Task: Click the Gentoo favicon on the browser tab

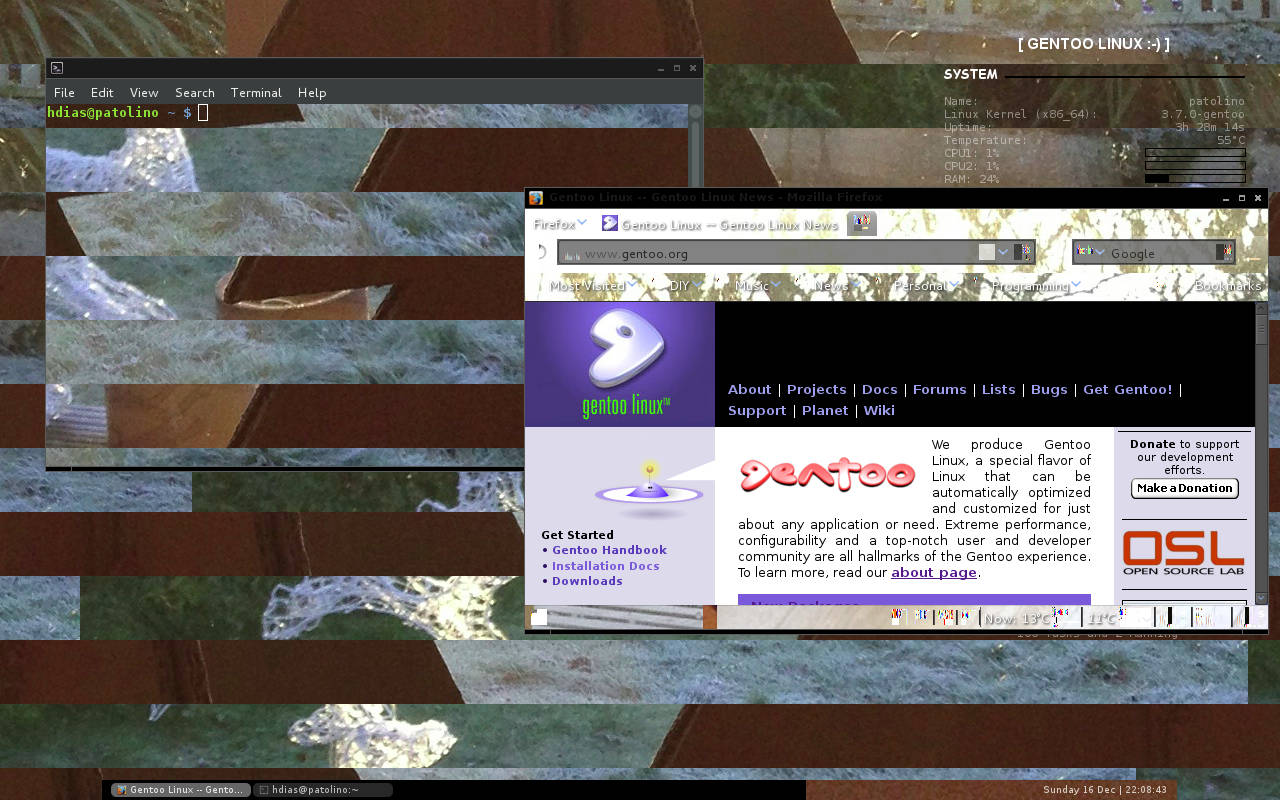Action: click(x=610, y=224)
